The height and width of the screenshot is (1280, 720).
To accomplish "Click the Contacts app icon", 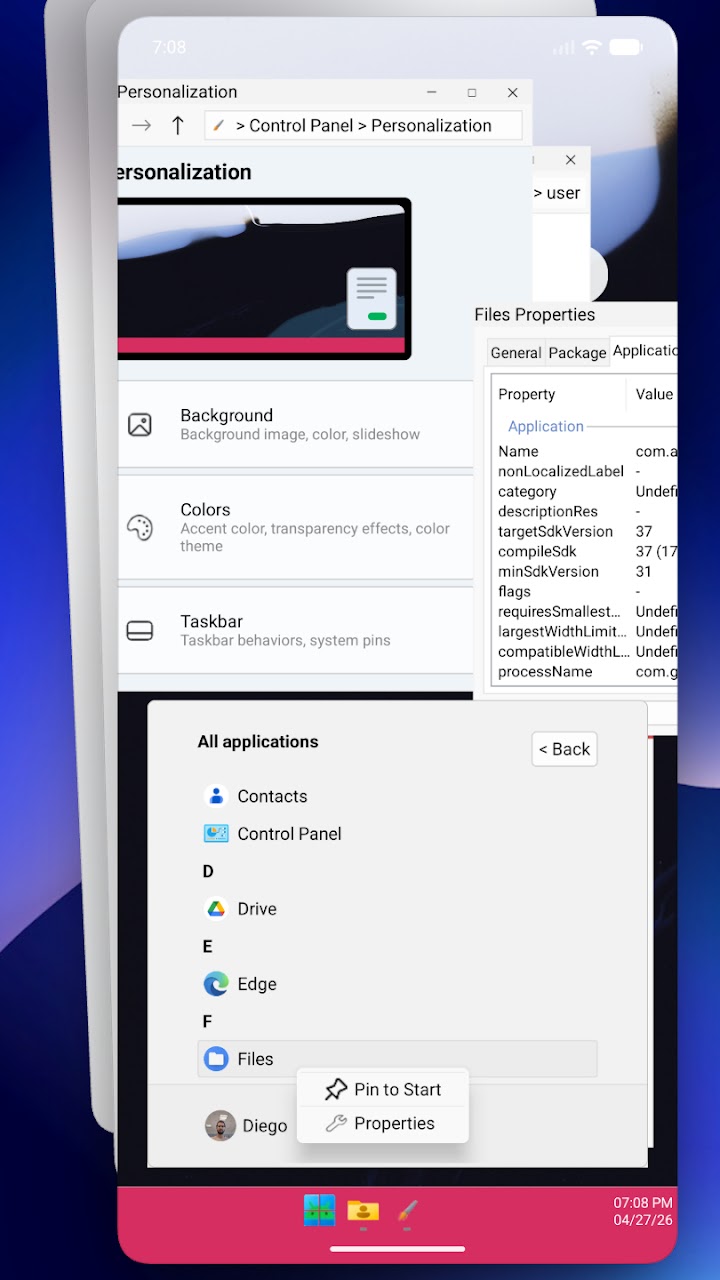I will click(216, 796).
